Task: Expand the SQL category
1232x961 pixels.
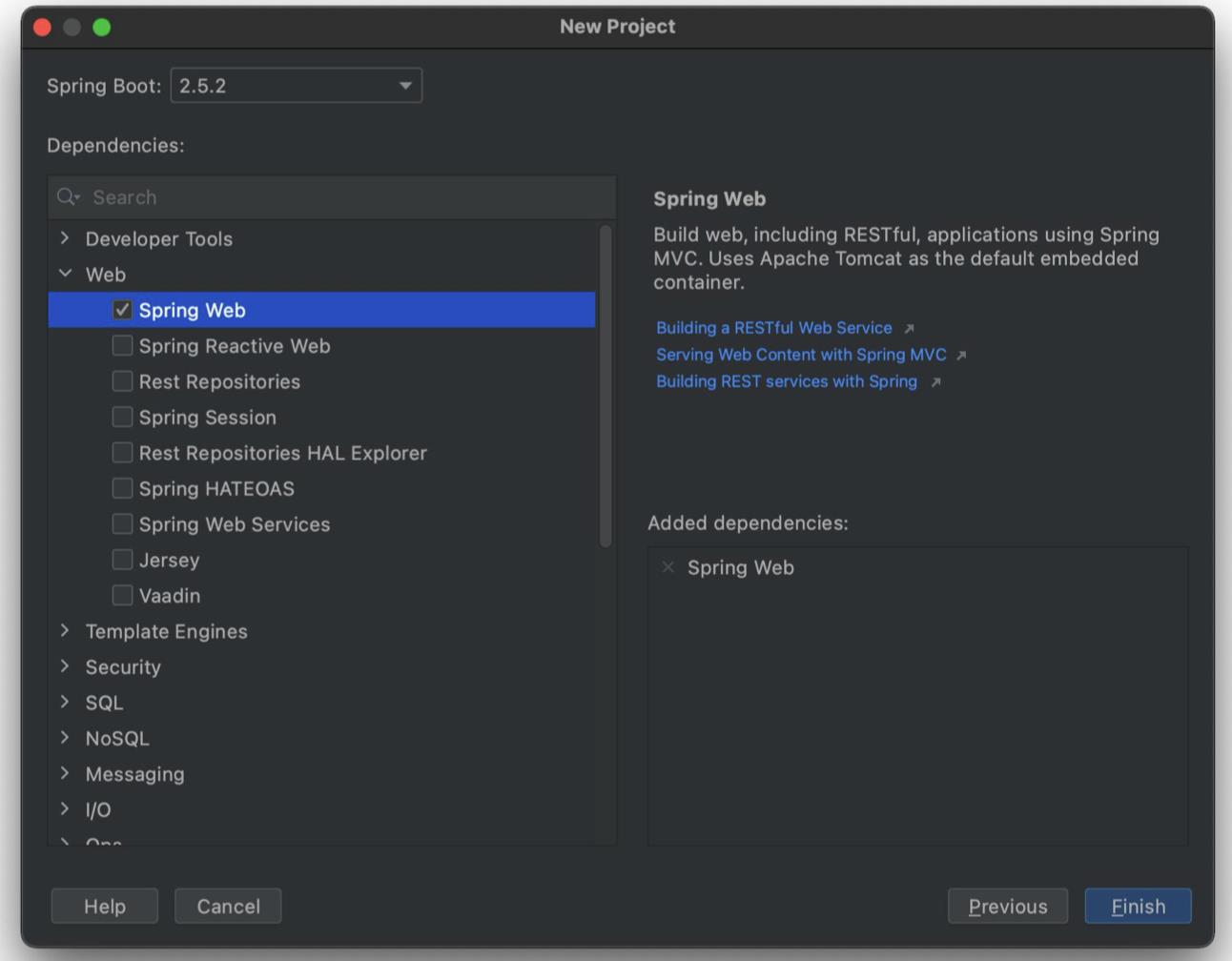Action: [x=65, y=702]
